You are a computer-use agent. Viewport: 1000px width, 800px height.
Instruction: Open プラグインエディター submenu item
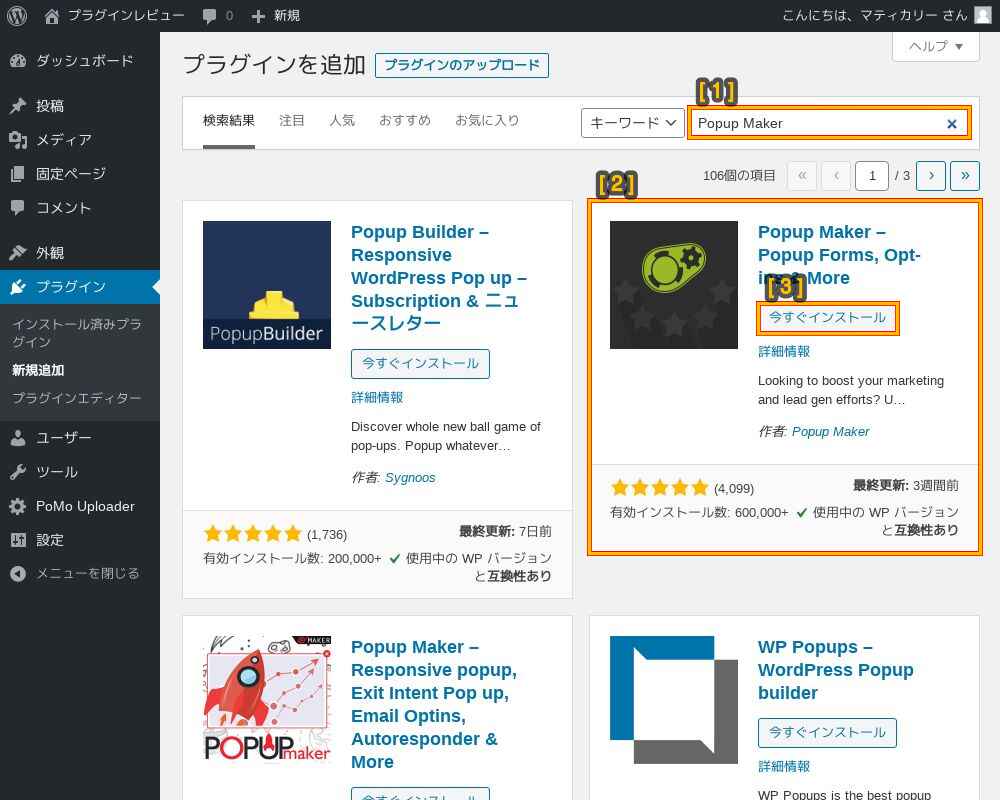pos(77,398)
